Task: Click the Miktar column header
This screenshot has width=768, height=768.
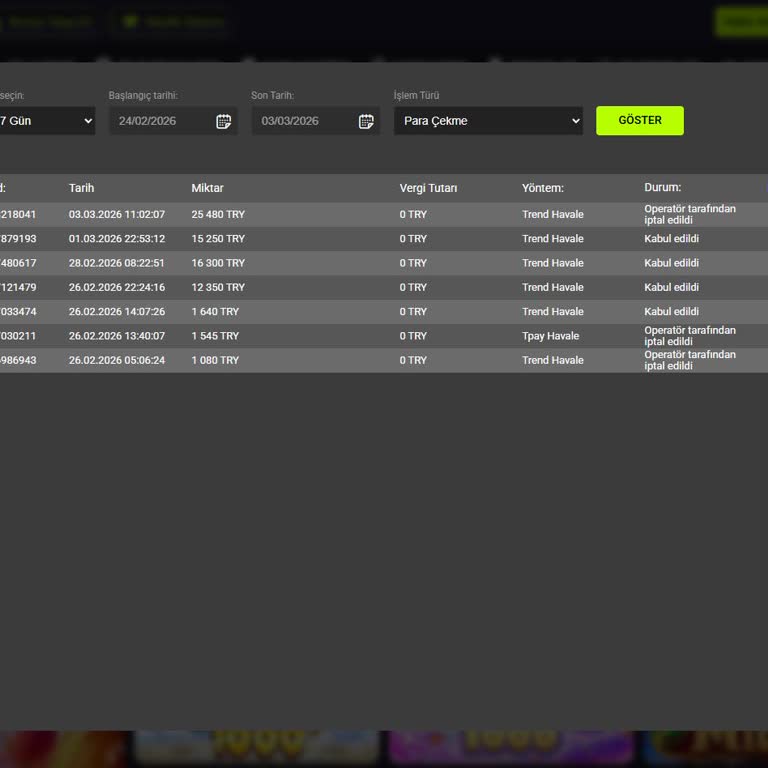Action: [x=207, y=188]
